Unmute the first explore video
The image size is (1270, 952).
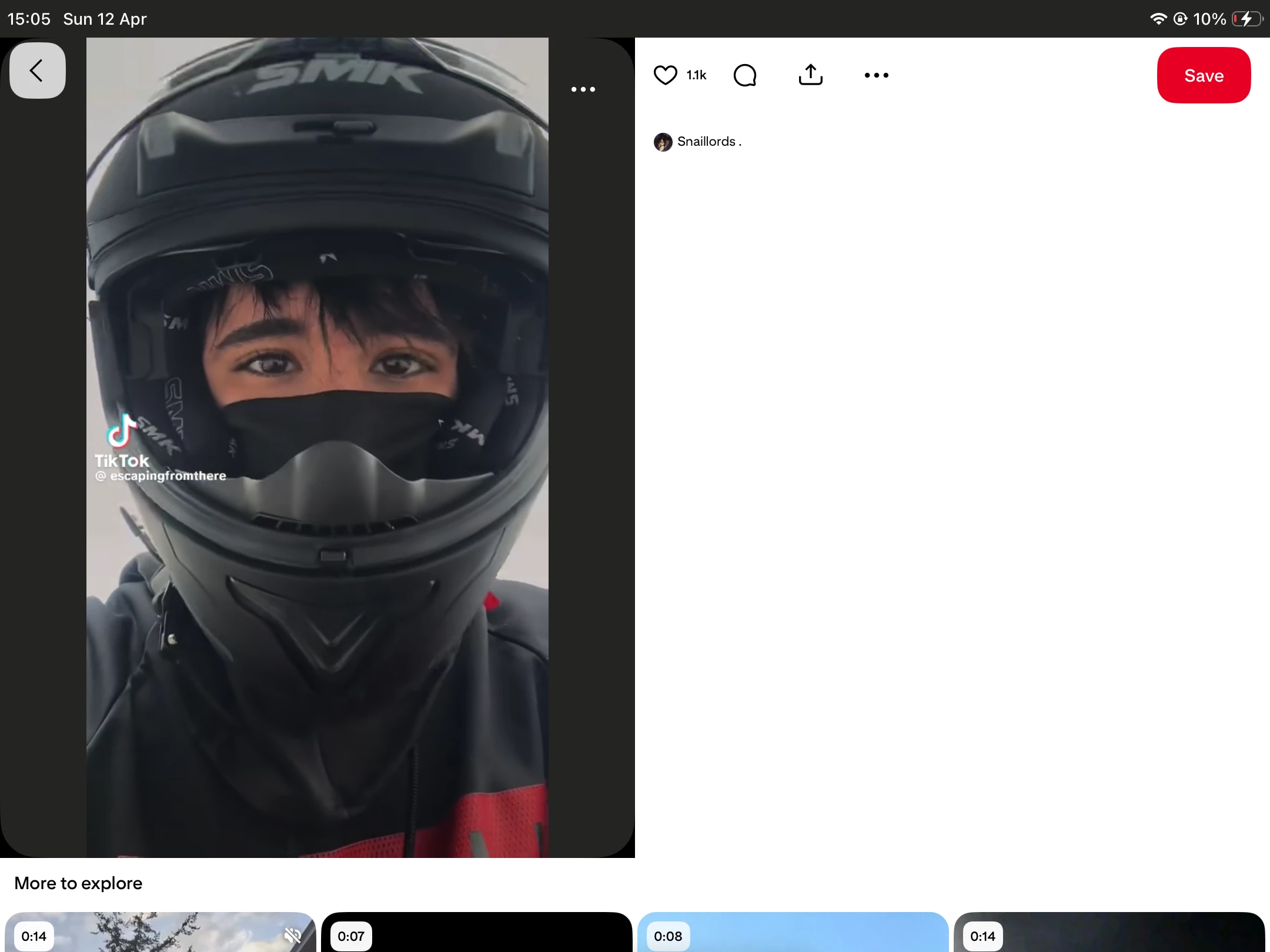[x=292, y=935]
